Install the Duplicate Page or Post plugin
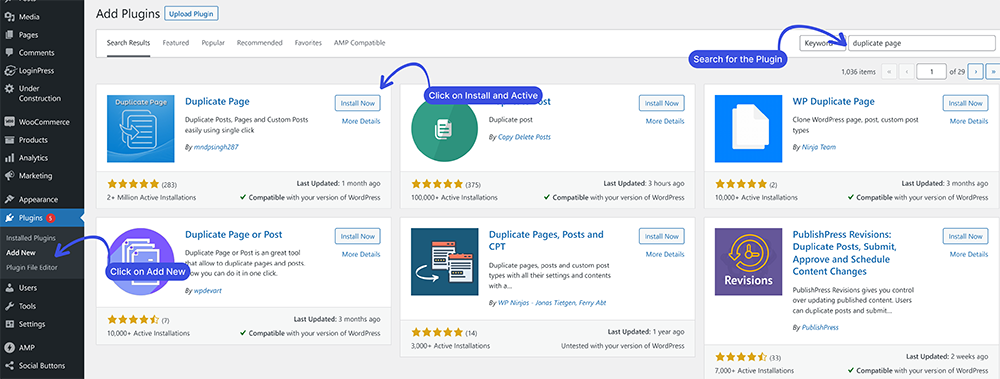Screen dimensions: 1000x379 pyautogui.click(x=357, y=236)
